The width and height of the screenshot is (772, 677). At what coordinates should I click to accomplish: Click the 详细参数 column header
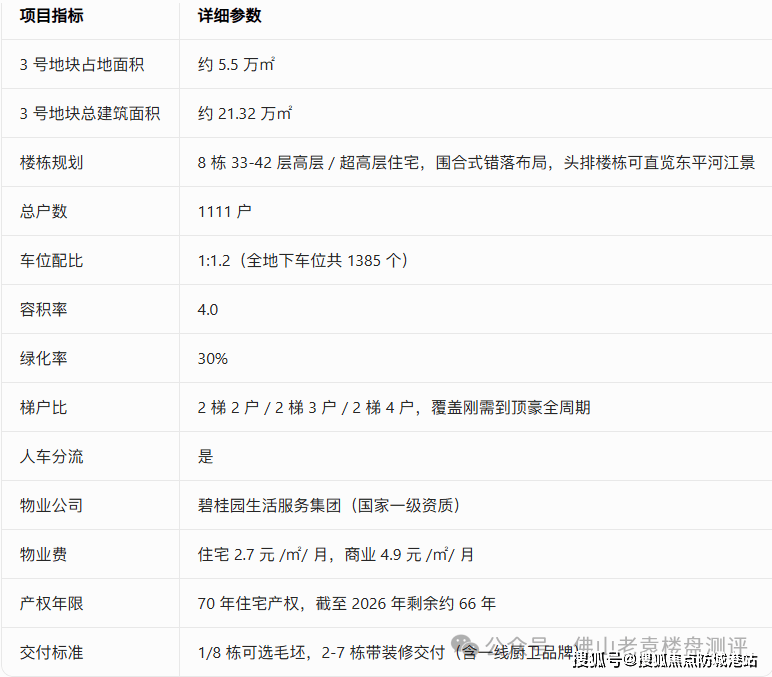point(230,16)
